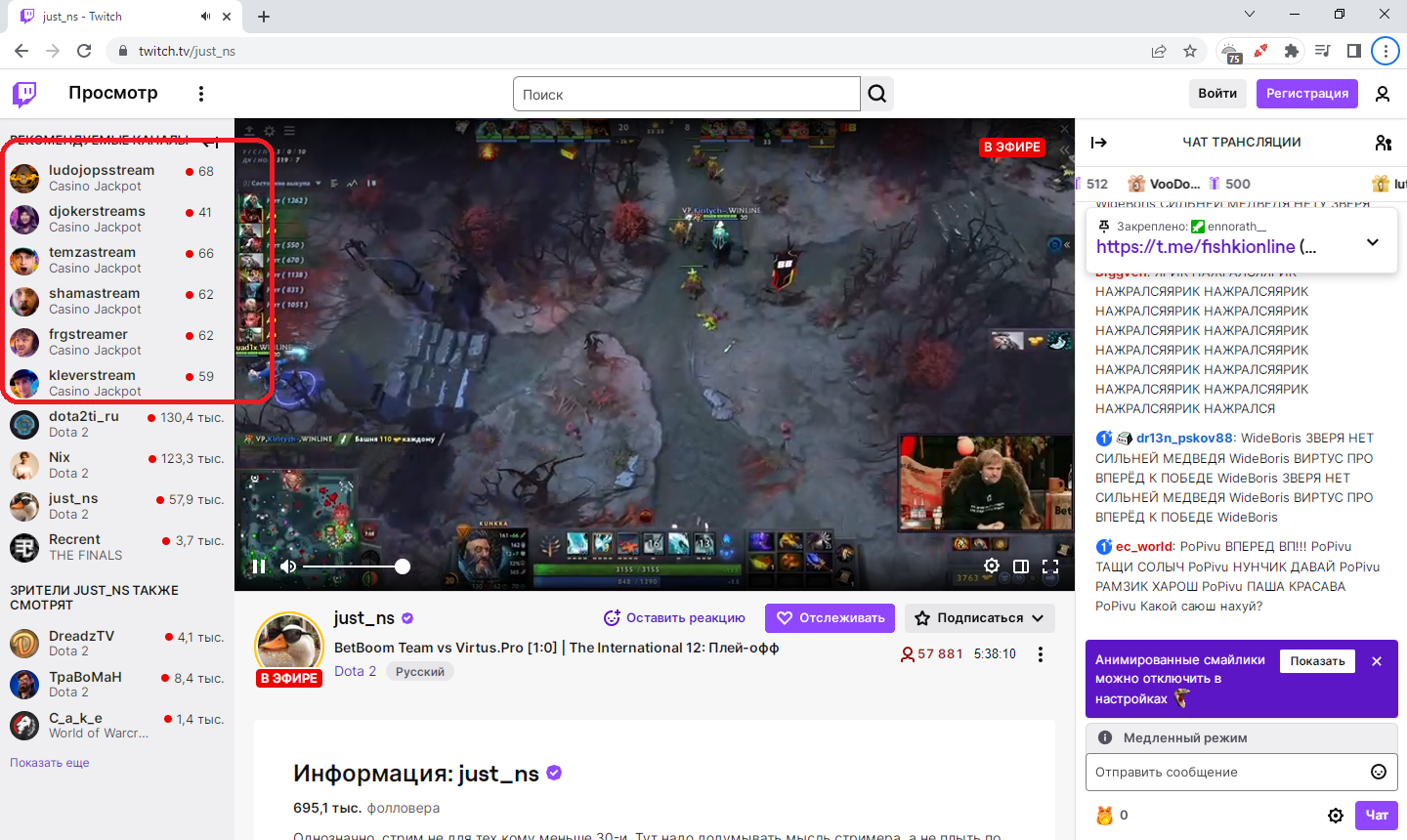Mute the stream player volume
Screen dimensions: 1407x840
288,567
